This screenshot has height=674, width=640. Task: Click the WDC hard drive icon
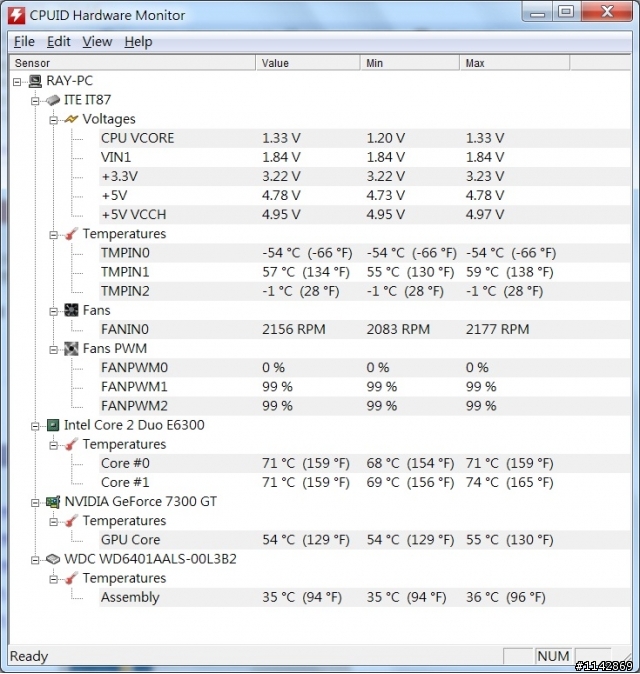(x=53, y=559)
